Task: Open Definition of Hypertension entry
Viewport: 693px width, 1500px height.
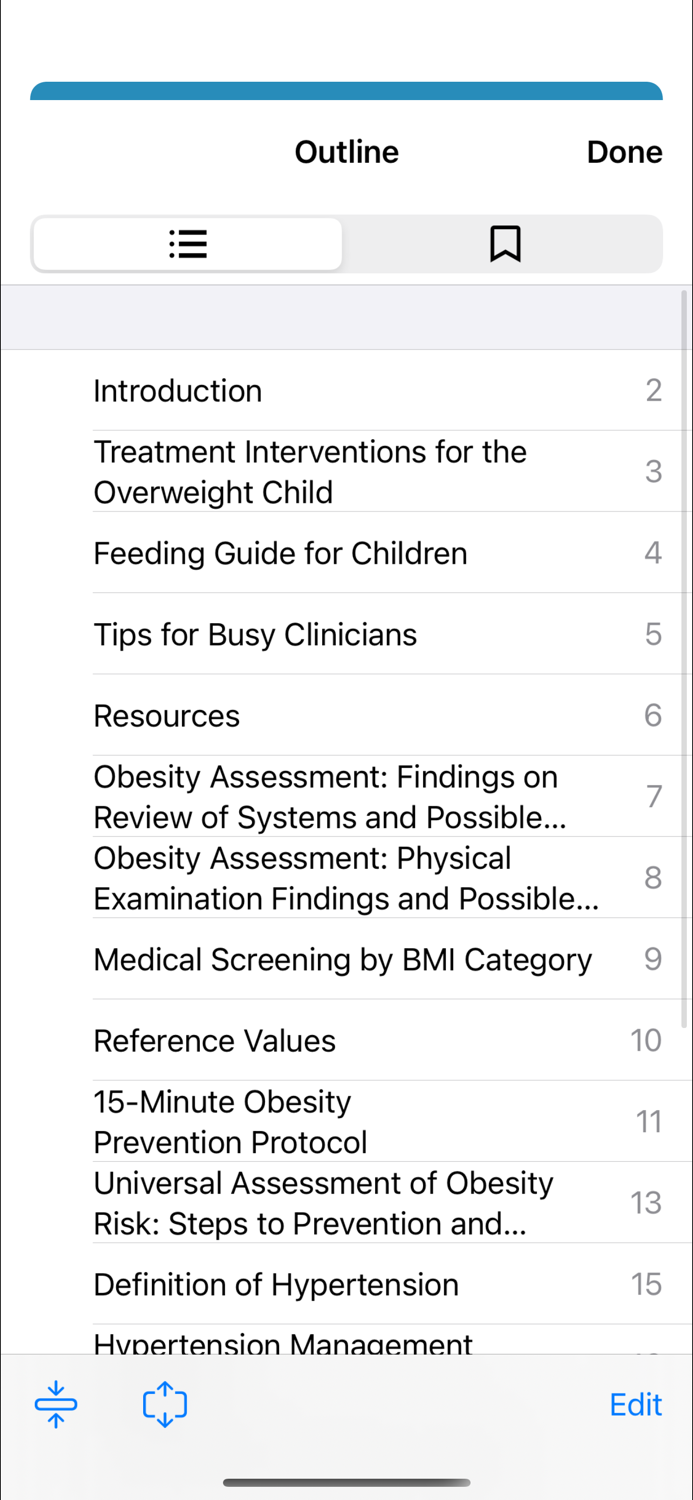Action: click(x=378, y=1284)
